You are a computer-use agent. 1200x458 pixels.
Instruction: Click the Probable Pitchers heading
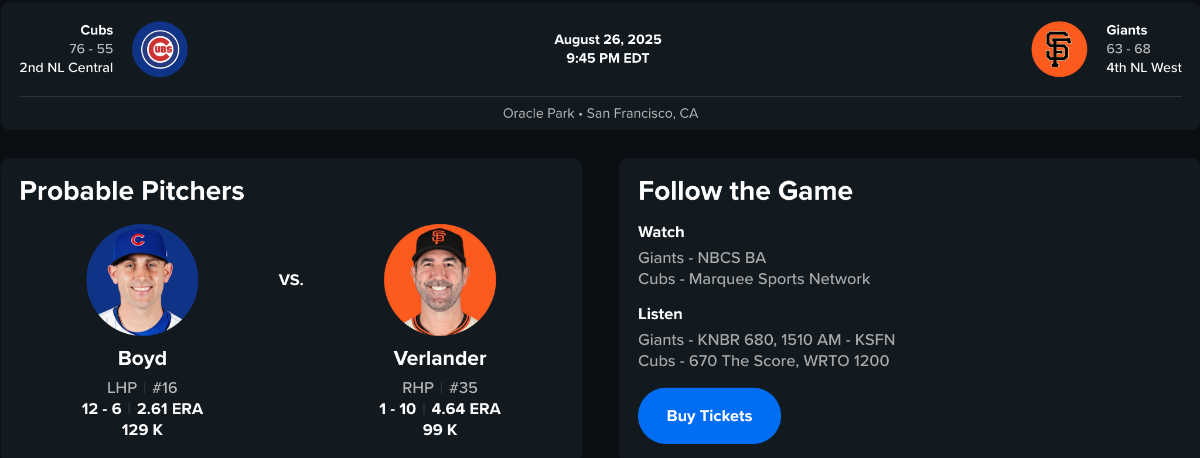click(x=132, y=191)
